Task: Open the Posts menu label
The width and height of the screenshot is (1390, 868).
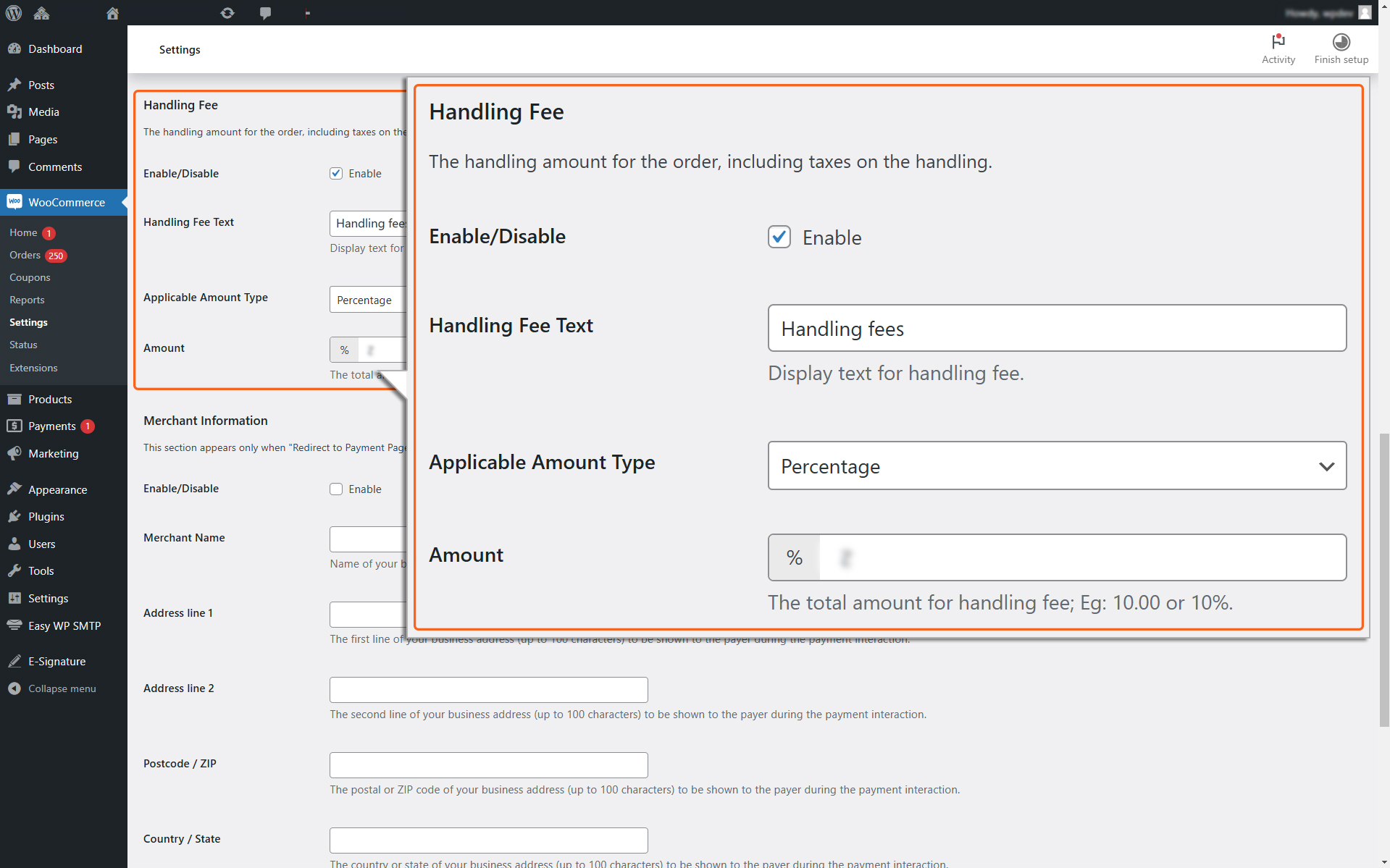Action: [x=41, y=85]
